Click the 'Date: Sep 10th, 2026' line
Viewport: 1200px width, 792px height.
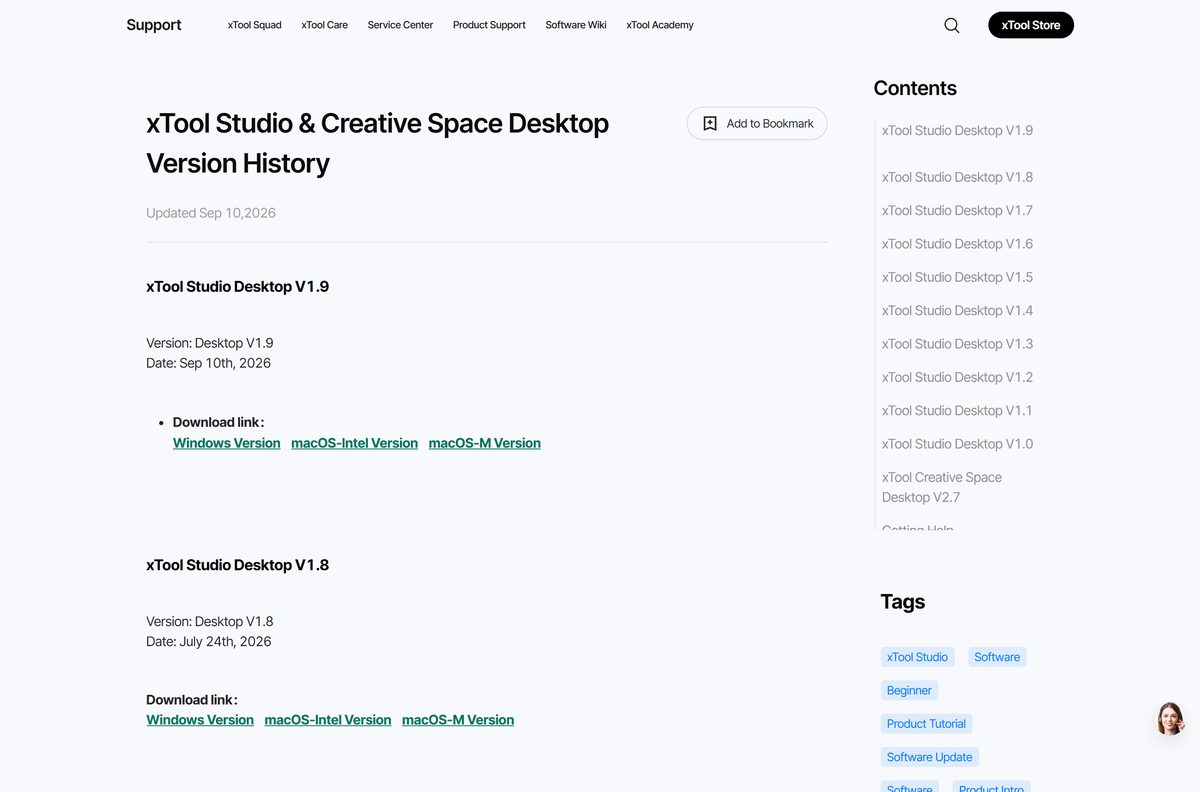click(x=208, y=363)
